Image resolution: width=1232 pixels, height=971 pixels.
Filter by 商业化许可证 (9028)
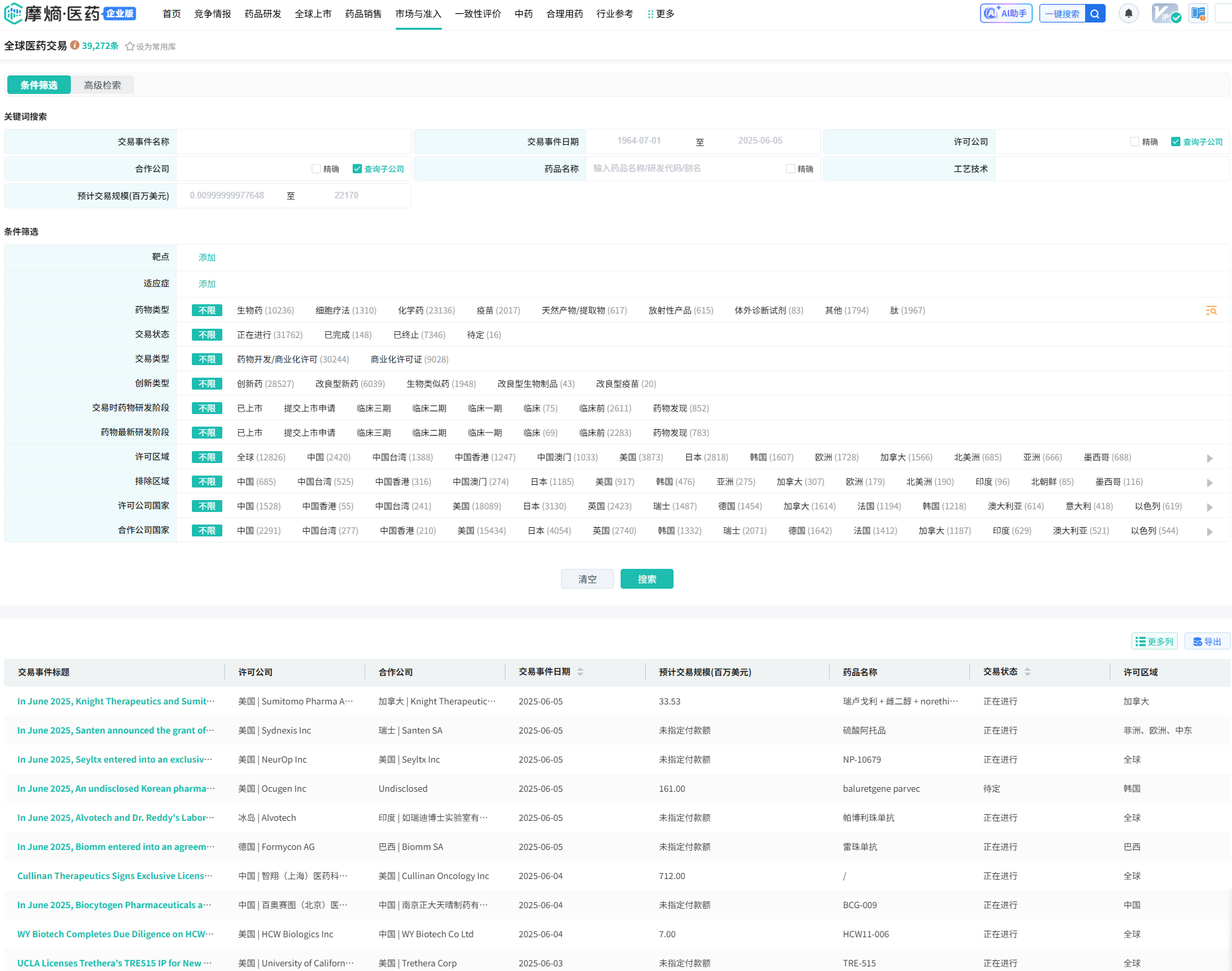[x=410, y=359]
